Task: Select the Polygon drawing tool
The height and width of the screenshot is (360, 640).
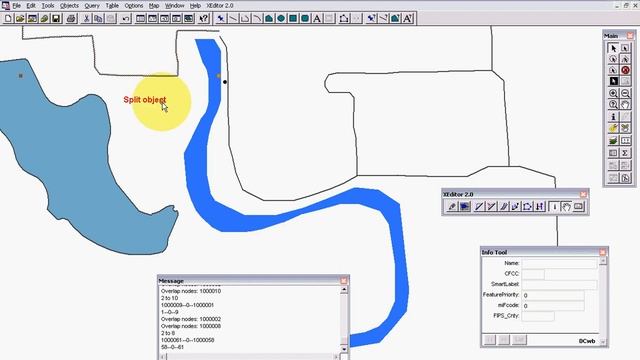Action: coord(269,18)
